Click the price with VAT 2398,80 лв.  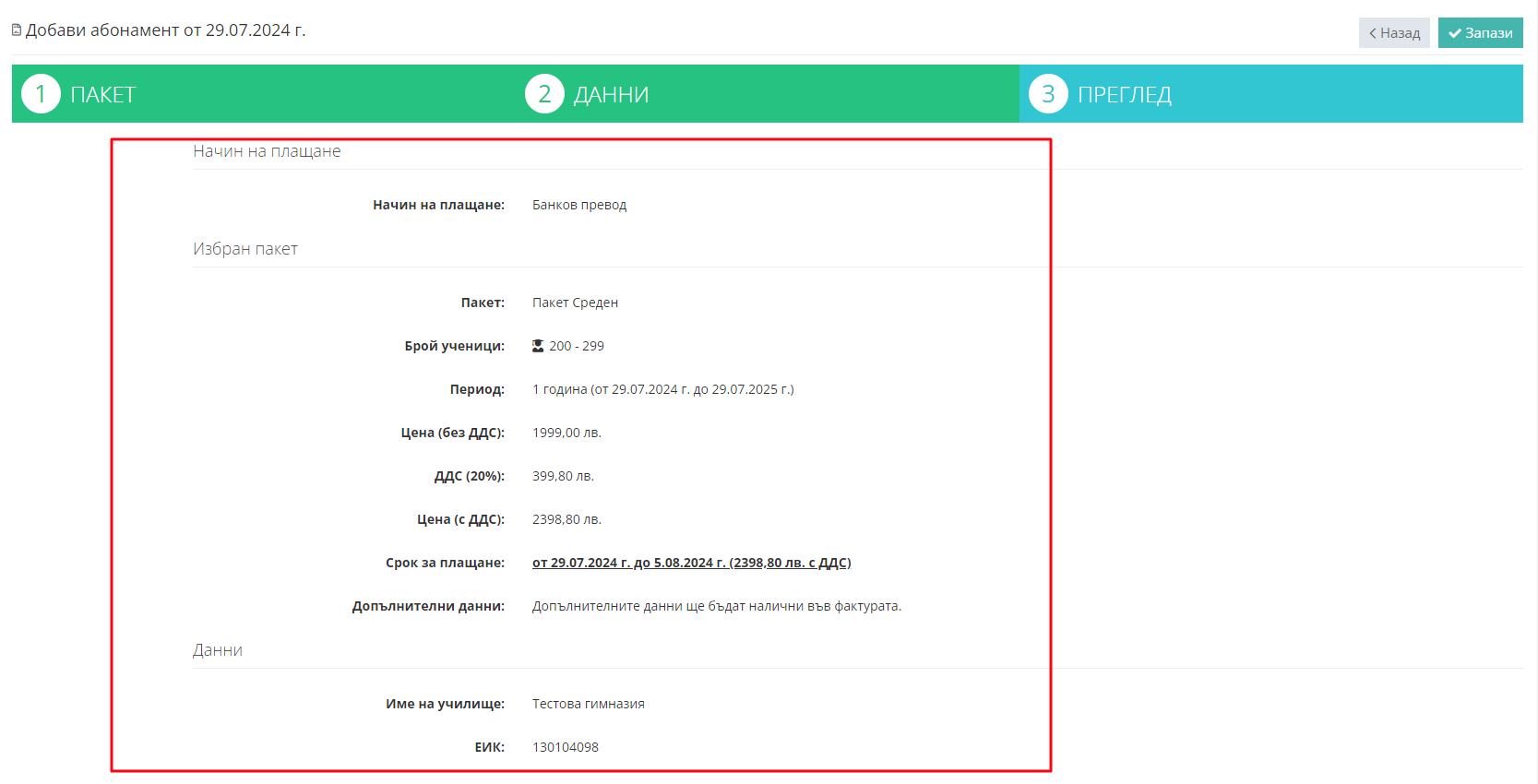[x=566, y=519]
